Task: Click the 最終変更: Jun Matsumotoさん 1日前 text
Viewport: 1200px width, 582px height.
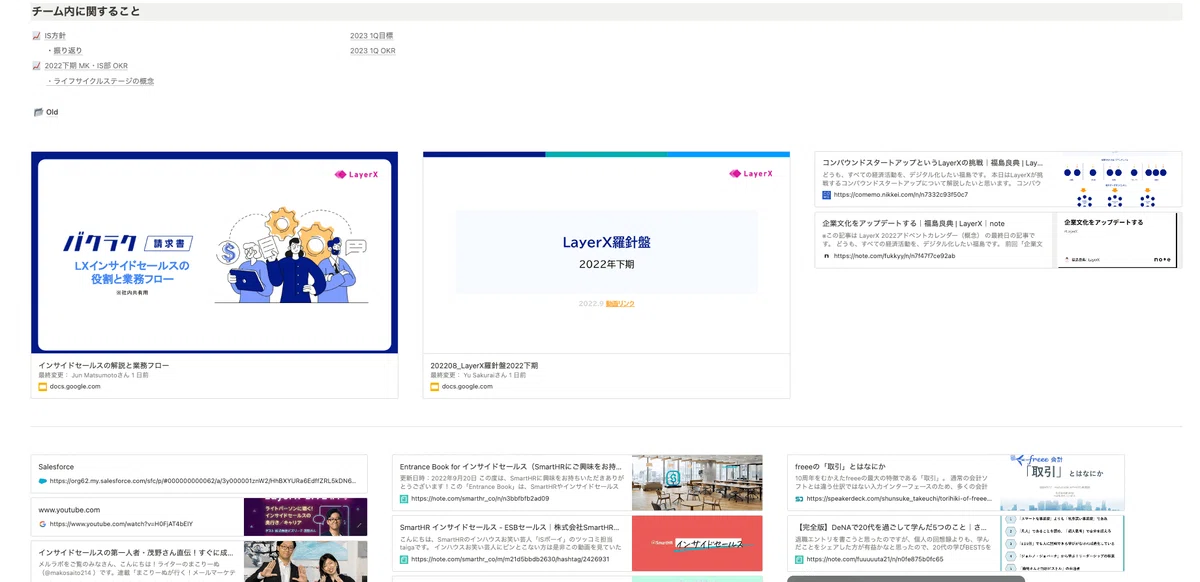Action: pos(93,375)
